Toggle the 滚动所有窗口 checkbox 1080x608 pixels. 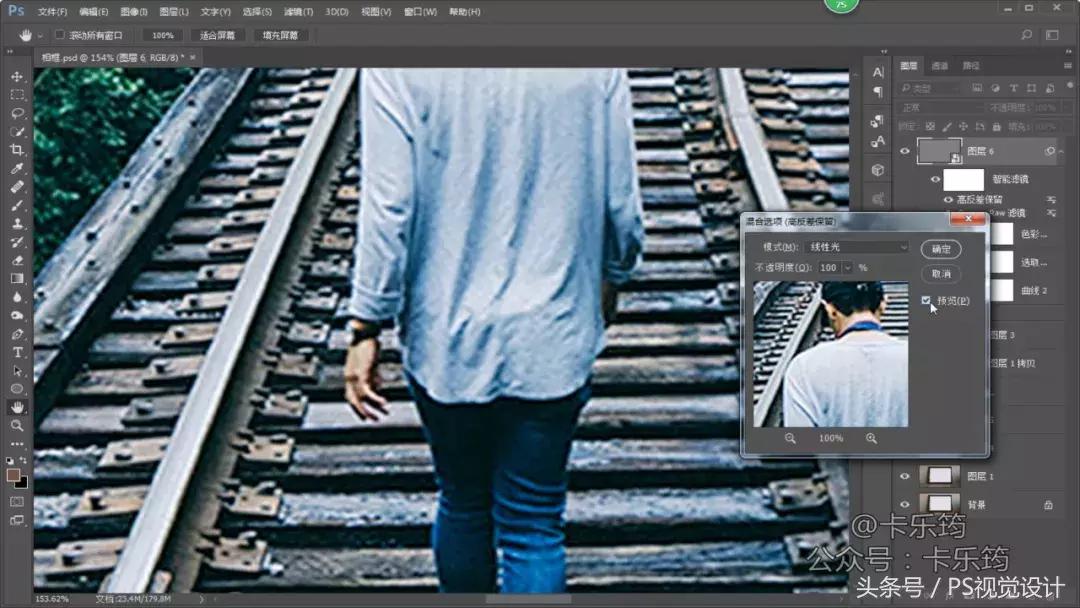60,34
